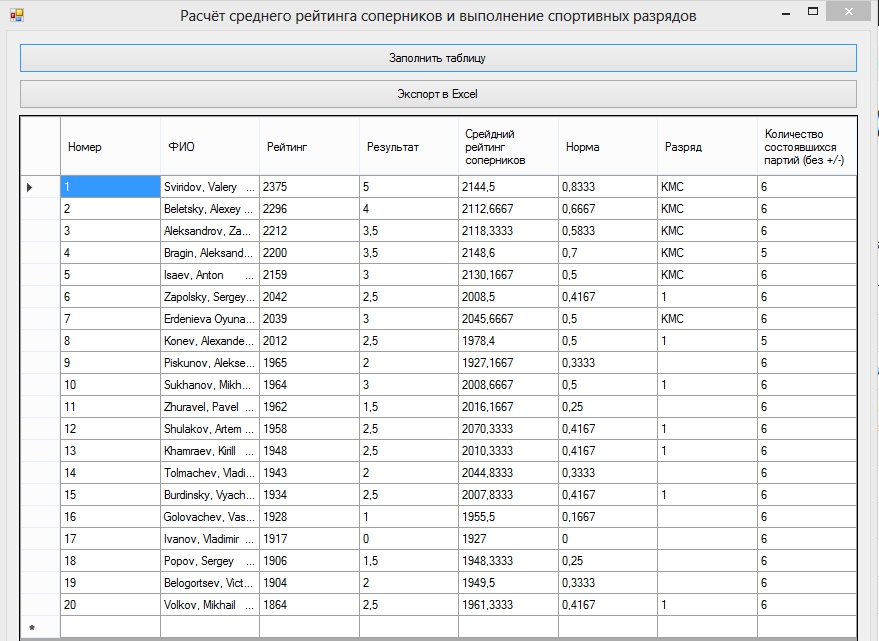Select the cell Ivanov, Vladimir
The height and width of the screenshot is (641, 879).
tap(210, 538)
